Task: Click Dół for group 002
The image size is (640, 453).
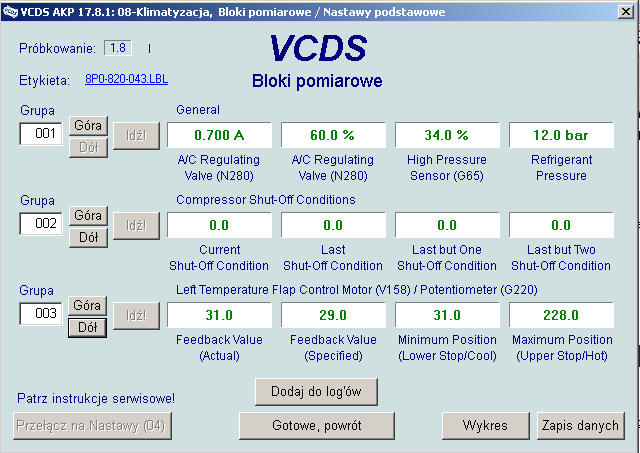Action: click(88, 238)
